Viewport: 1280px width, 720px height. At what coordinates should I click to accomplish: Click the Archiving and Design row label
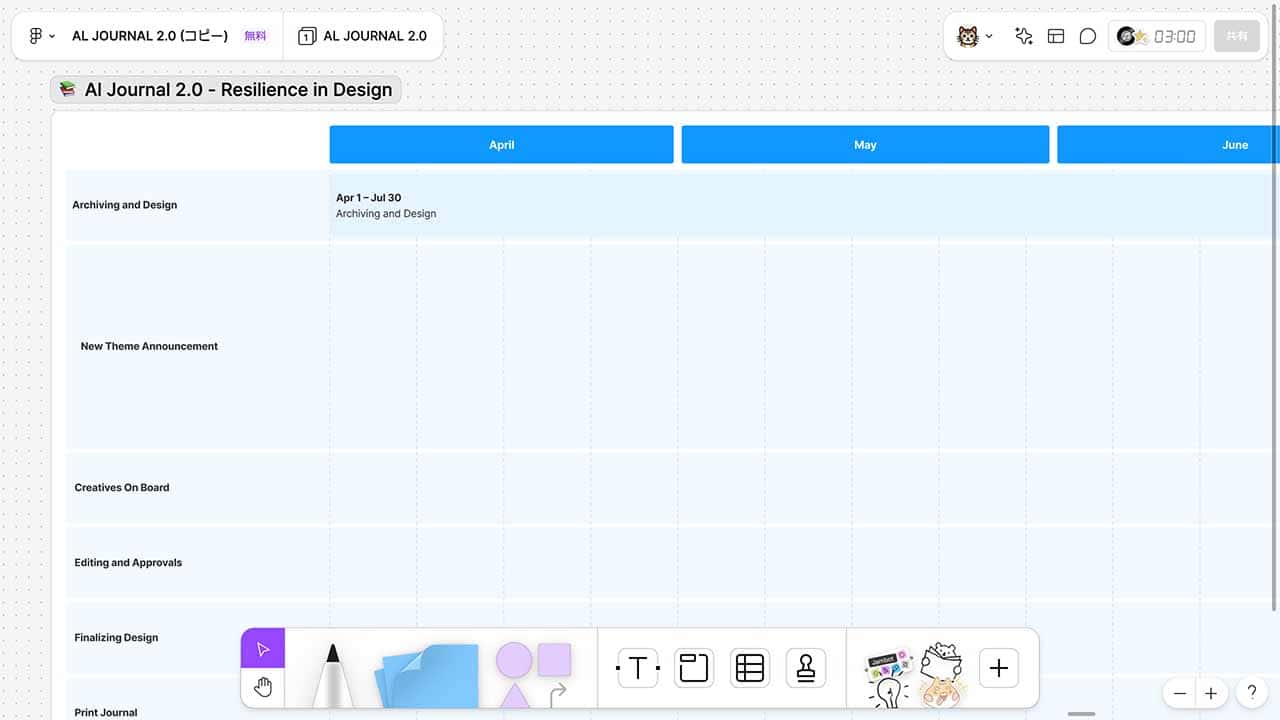[x=124, y=205]
